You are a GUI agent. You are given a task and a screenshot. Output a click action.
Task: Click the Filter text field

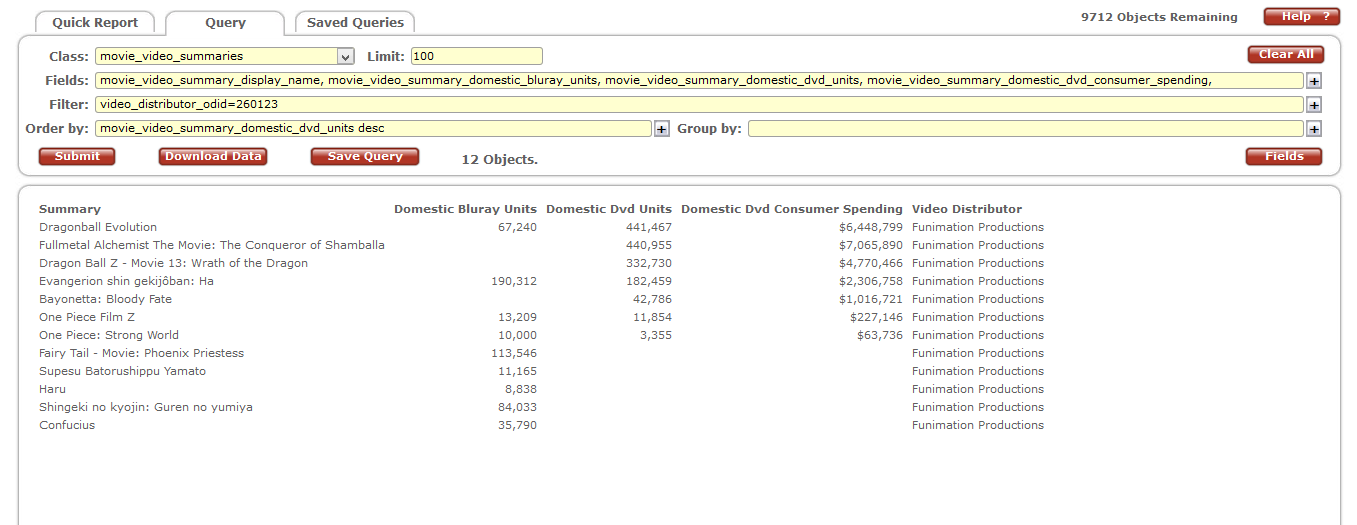(699, 104)
